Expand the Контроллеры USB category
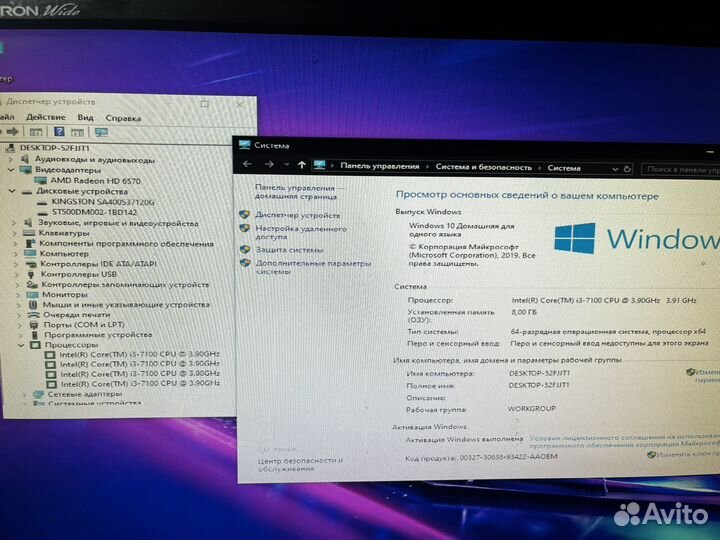Screen dimensions: 720x540 [x=16, y=274]
